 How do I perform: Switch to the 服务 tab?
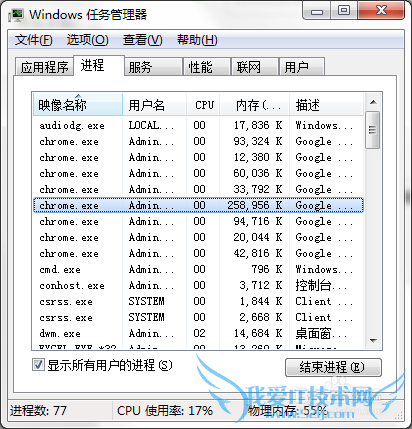[x=153, y=67]
